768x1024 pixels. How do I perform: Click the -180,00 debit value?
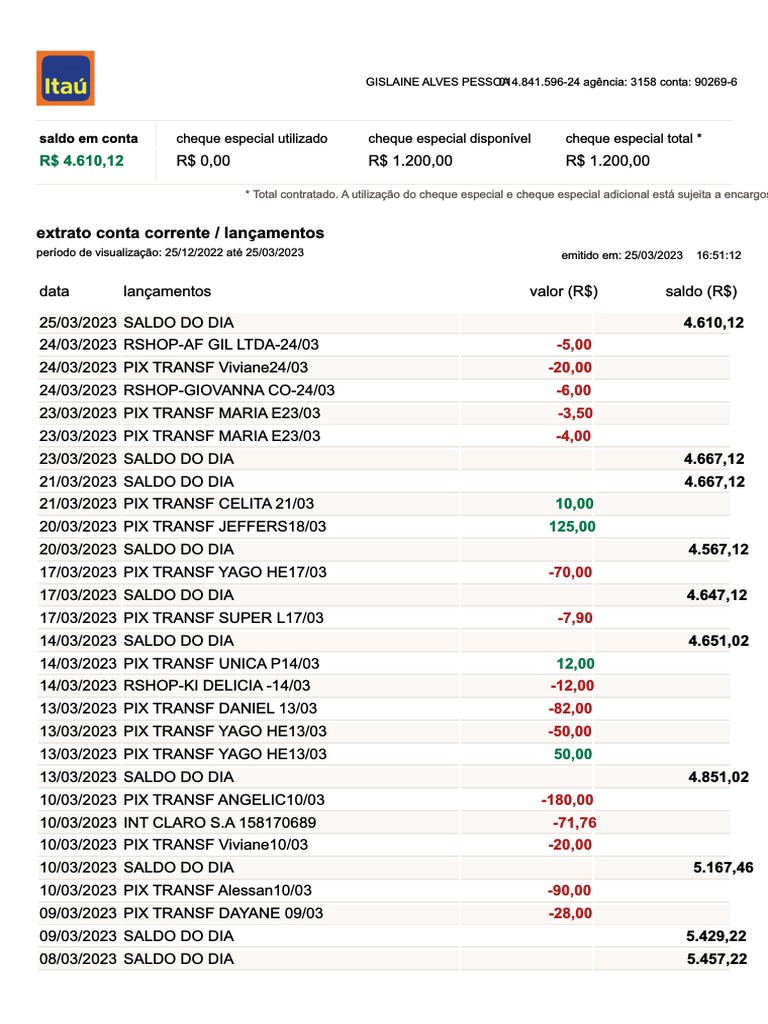(567, 799)
